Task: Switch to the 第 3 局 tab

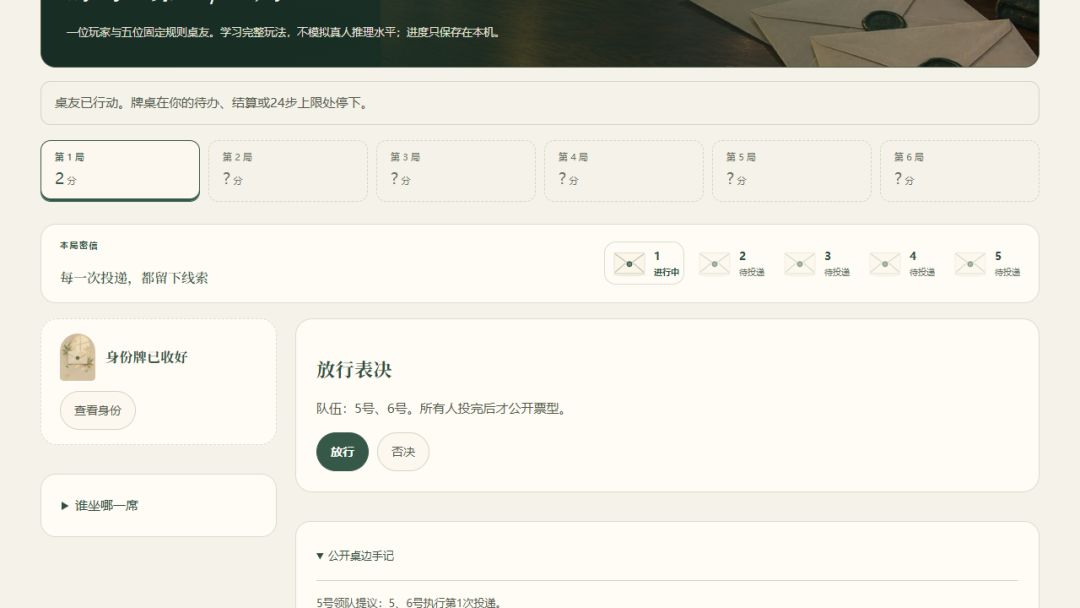Action: point(456,171)
